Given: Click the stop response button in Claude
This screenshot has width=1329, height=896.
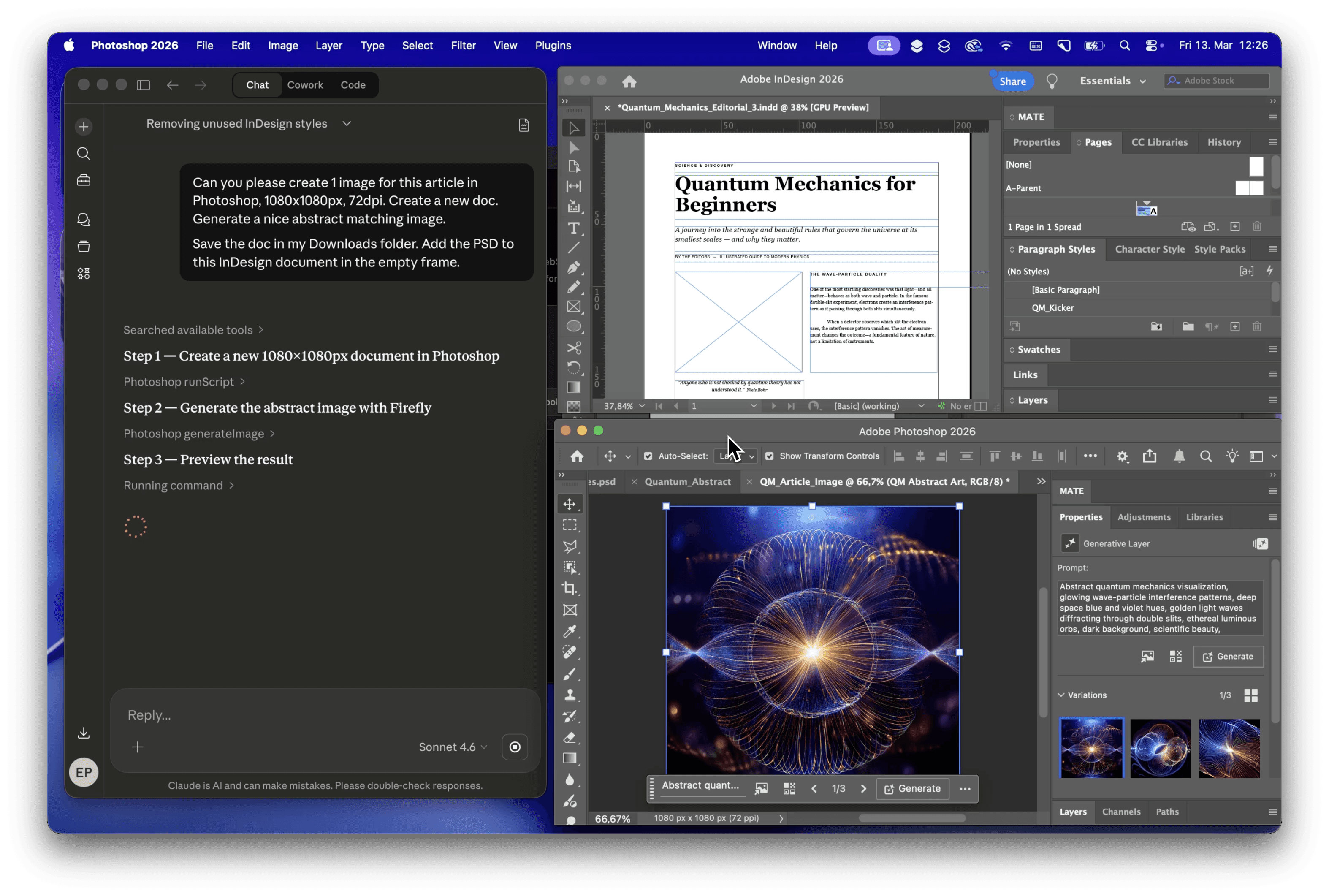Looking at the screenshot, I should tap(514, 747).
